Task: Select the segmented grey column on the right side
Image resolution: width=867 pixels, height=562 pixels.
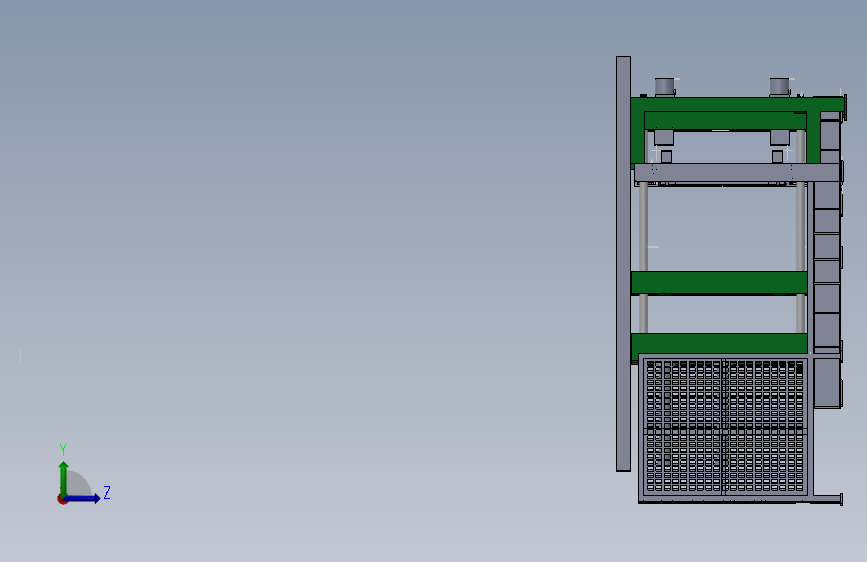Action: [827, 260]
